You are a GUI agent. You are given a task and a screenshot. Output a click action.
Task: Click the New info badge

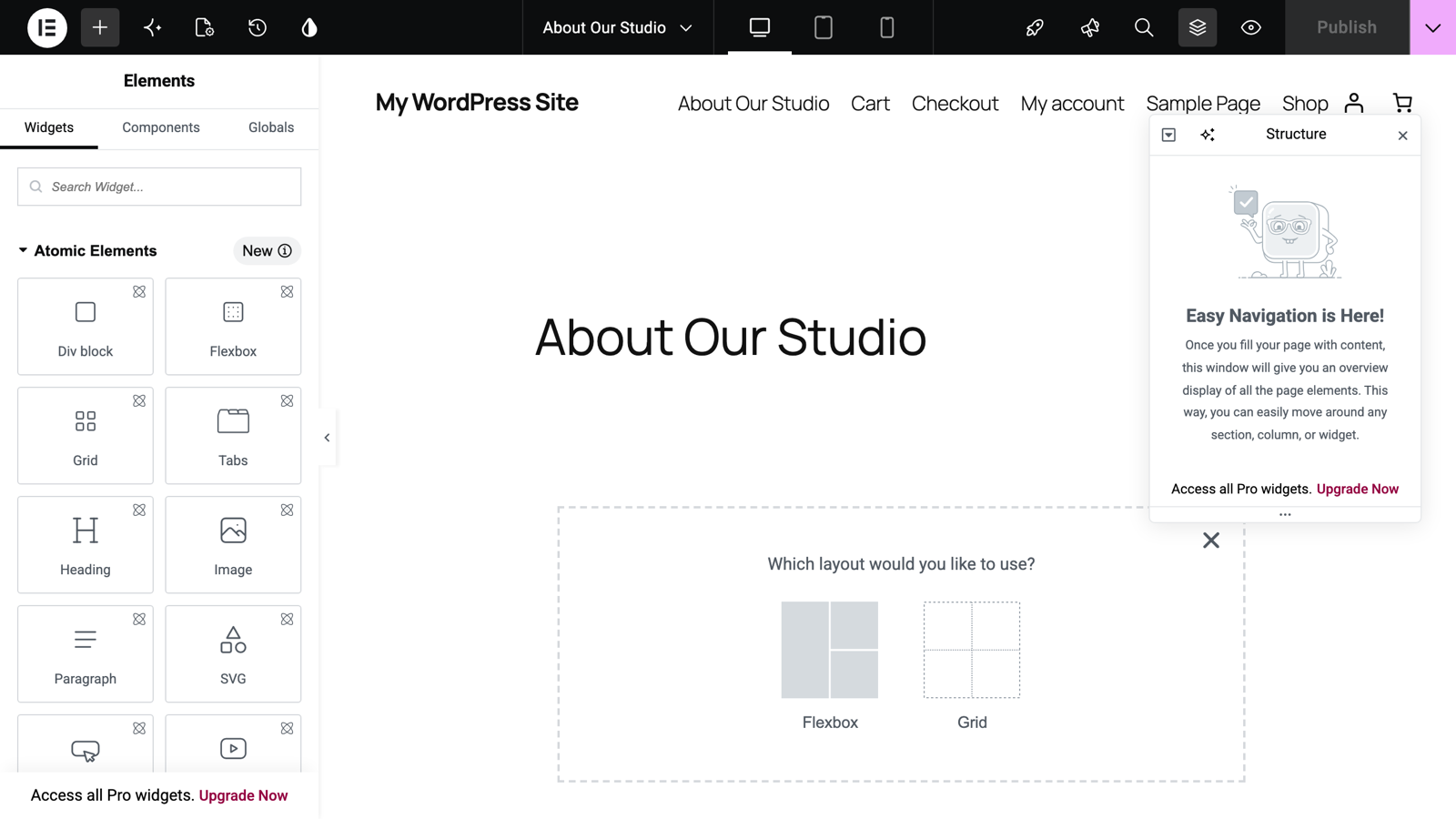coord(267,251)
